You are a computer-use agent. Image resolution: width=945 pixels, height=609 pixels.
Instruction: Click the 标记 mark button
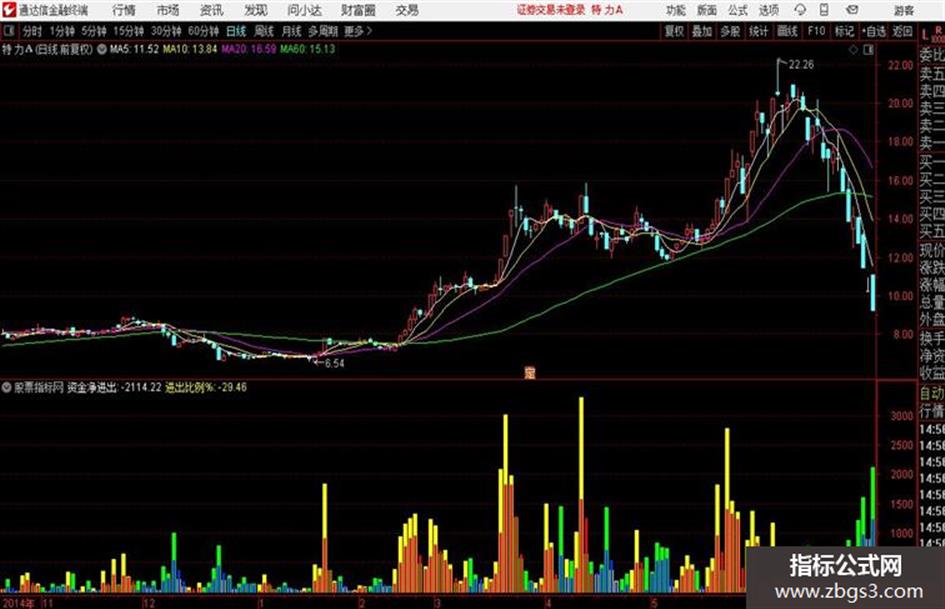pyautogui.click(x=844, y=31)
